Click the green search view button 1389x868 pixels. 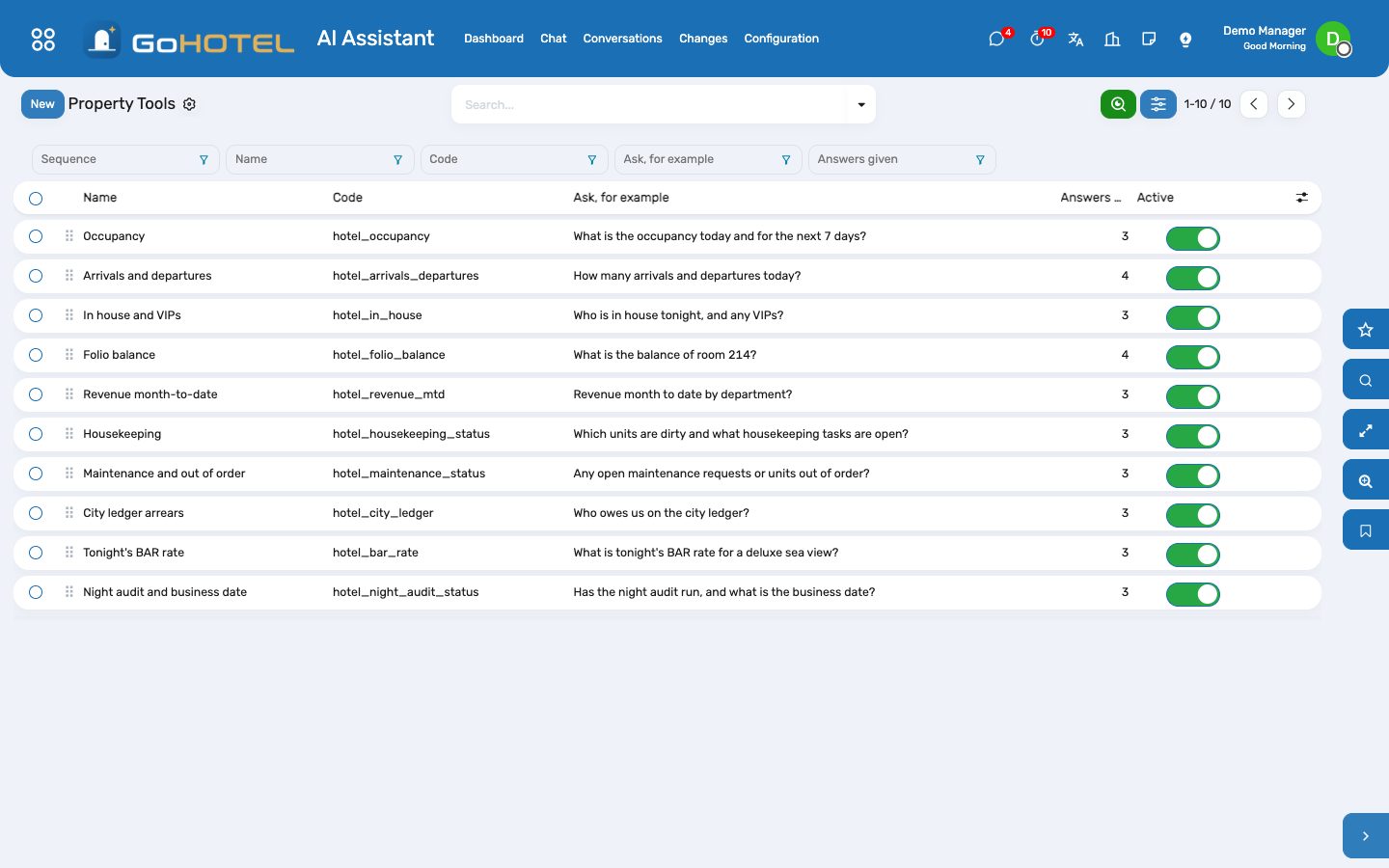(x=1118, y=104)
